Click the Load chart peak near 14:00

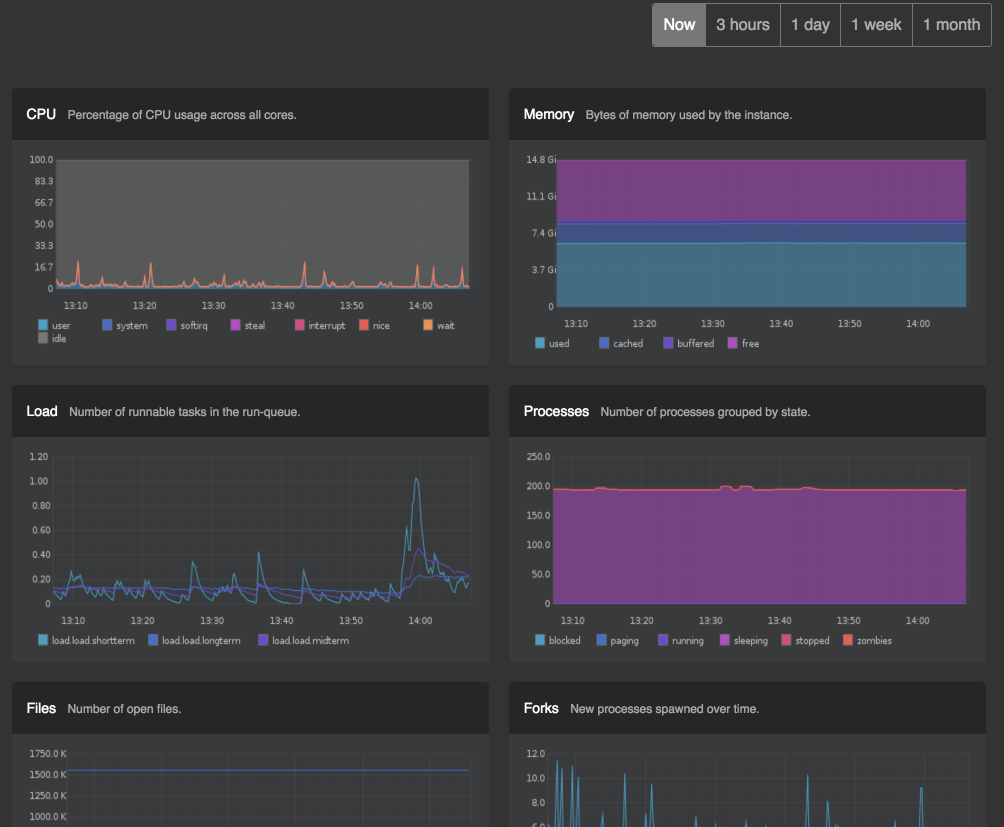[417, 479]
